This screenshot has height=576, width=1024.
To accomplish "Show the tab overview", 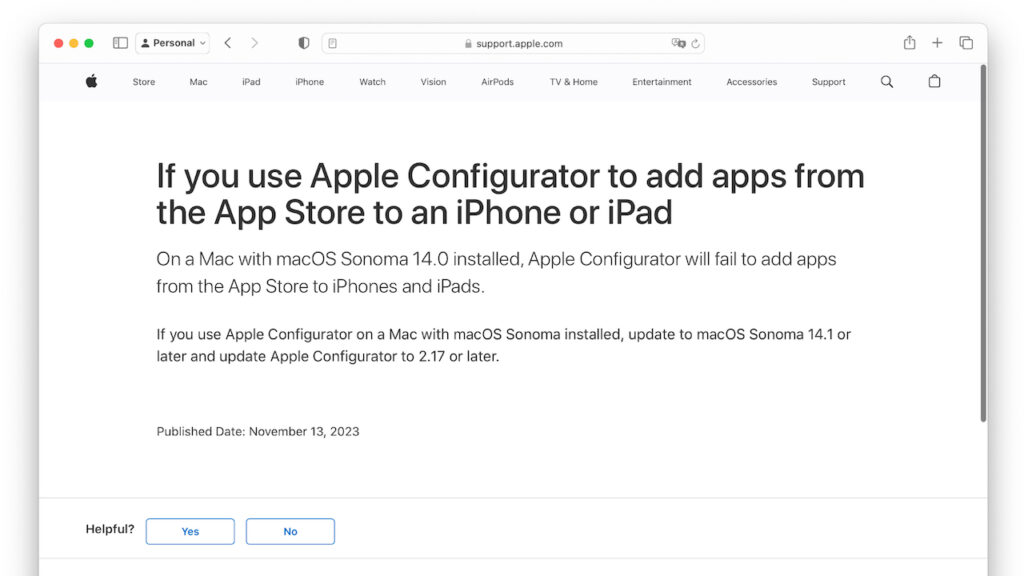I will point(966,42).
